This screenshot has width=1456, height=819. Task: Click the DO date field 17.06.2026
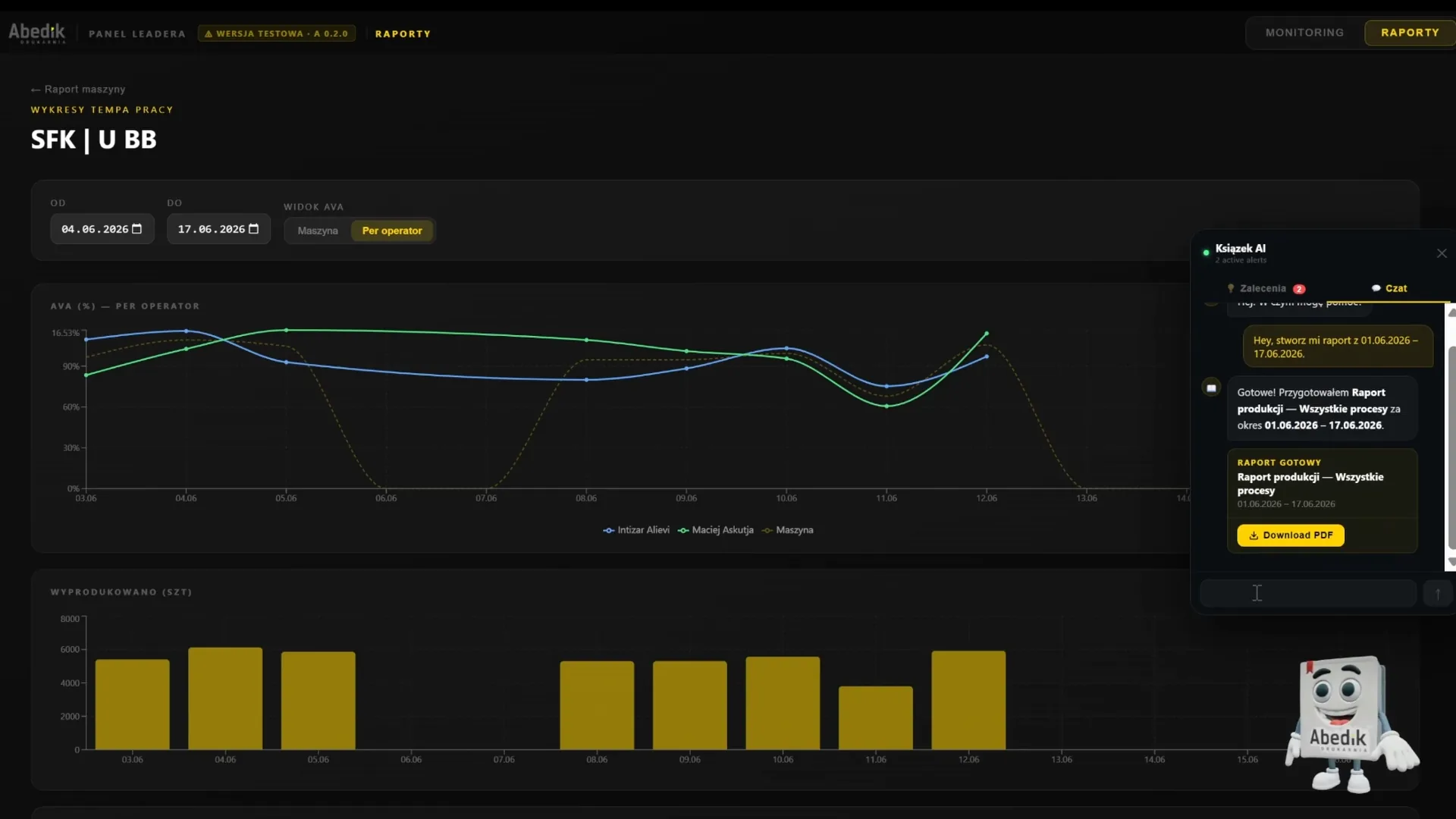pos(218,229)
